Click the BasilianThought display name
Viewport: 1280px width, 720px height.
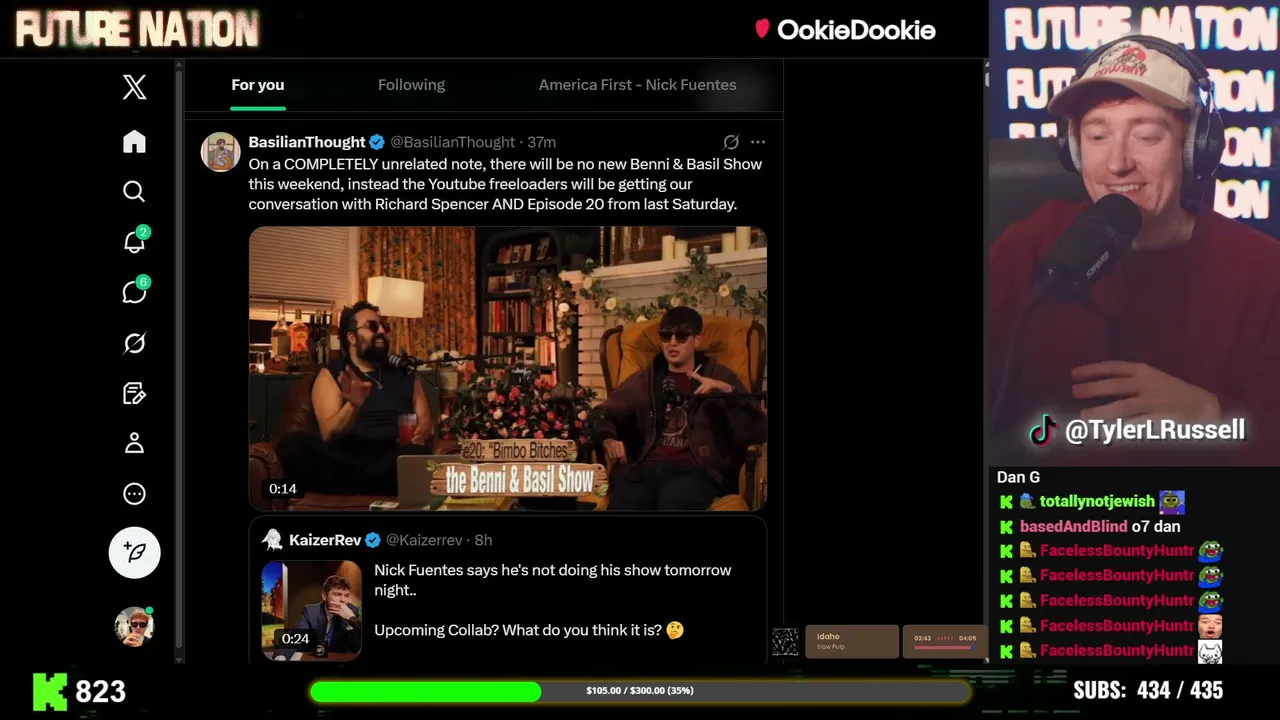coord(307,142)
